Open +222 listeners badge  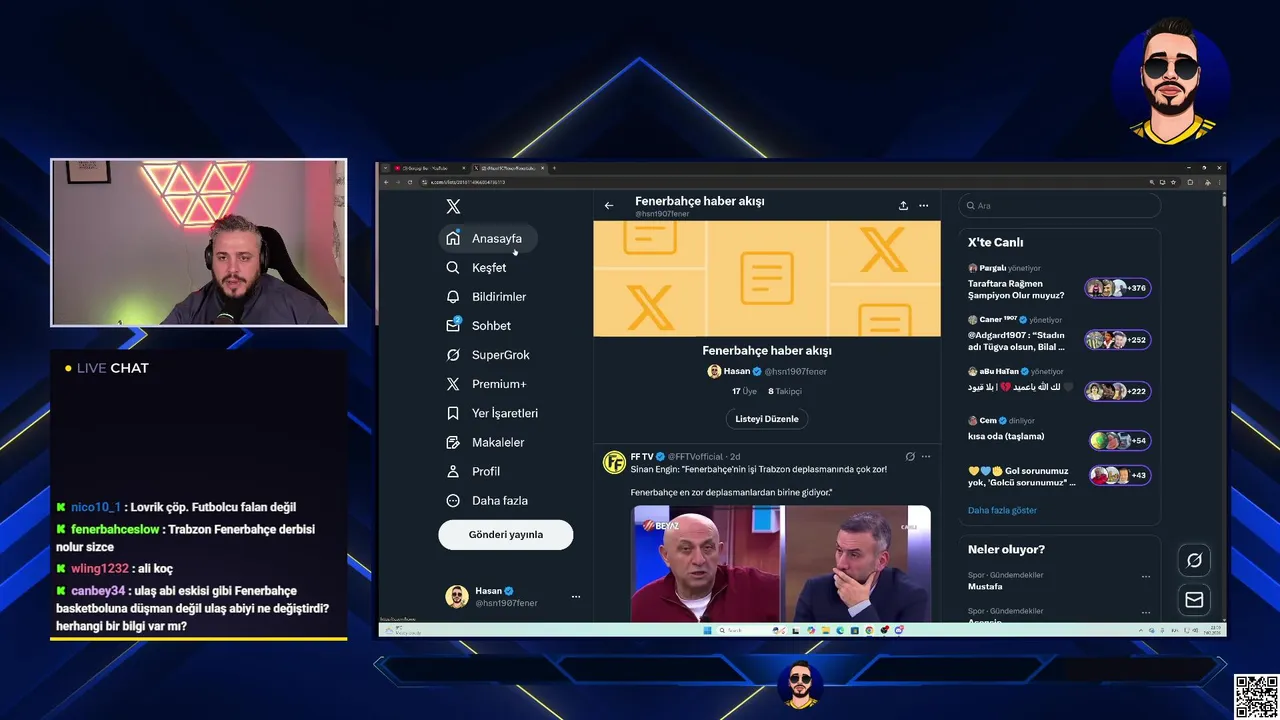click(1118, 391)
